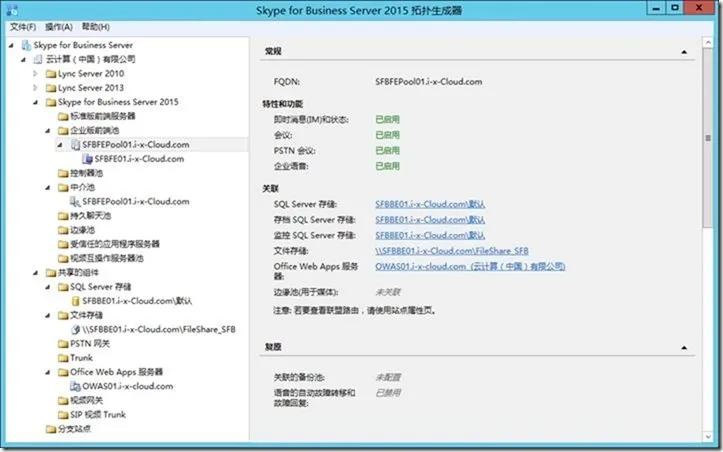Select the Trunk tree item
The width and height of the screenshot is (723, 452).
pos(81,358)
